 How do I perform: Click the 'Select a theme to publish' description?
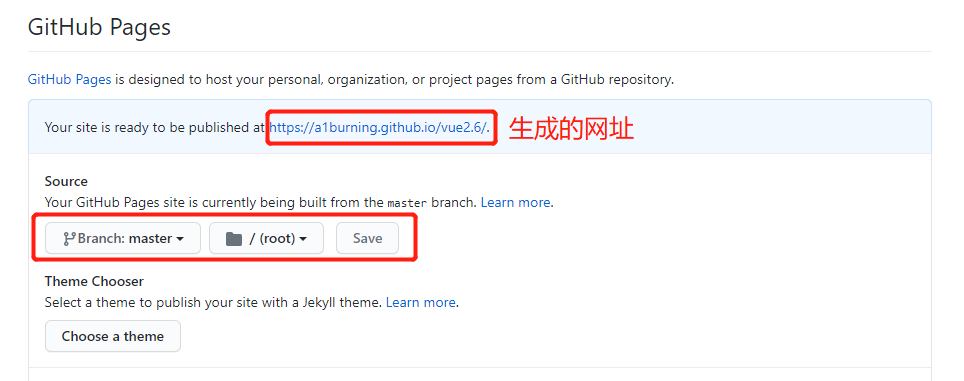point(214,302)
